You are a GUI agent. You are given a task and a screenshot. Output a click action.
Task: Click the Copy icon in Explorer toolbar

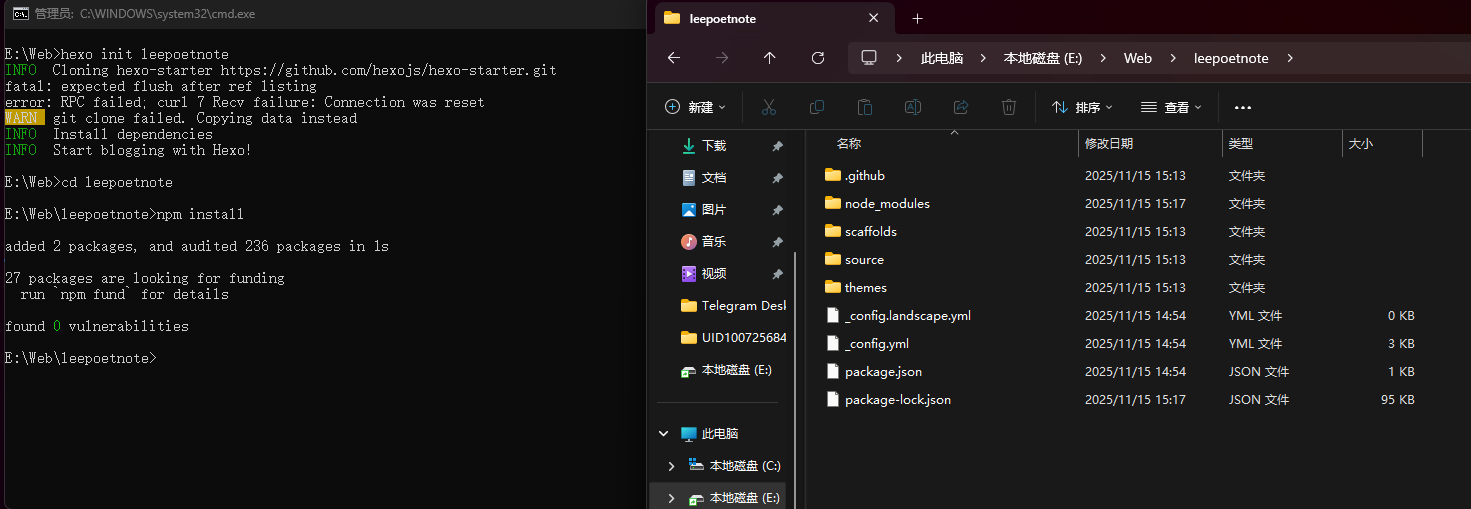click(817, 107)
